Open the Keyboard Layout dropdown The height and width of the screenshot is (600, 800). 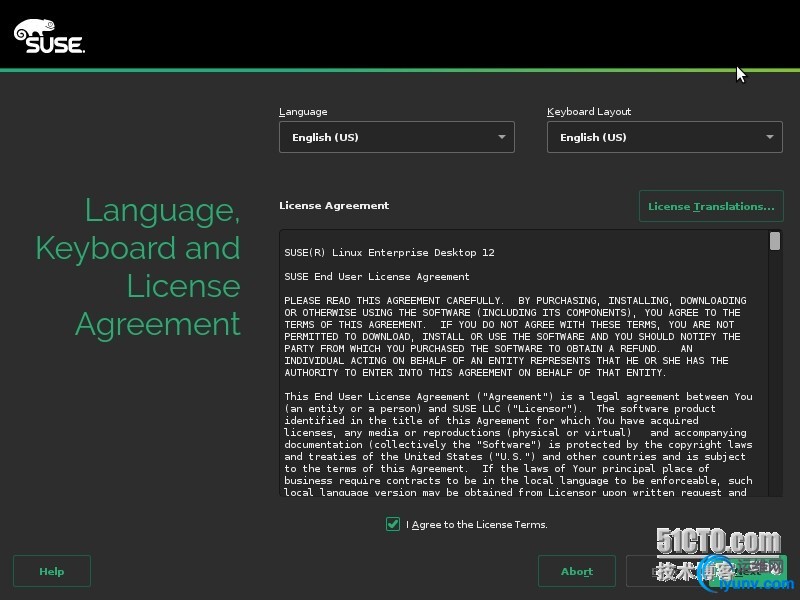[664, 137]
